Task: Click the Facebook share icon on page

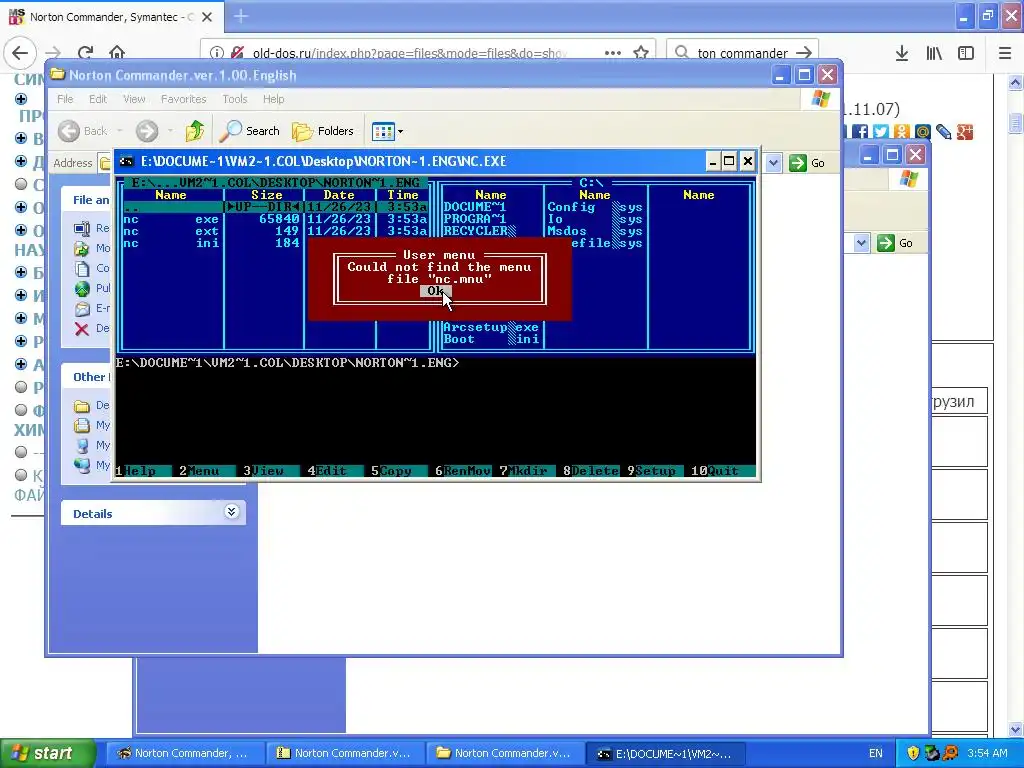Action: click(x=859, y=132)
